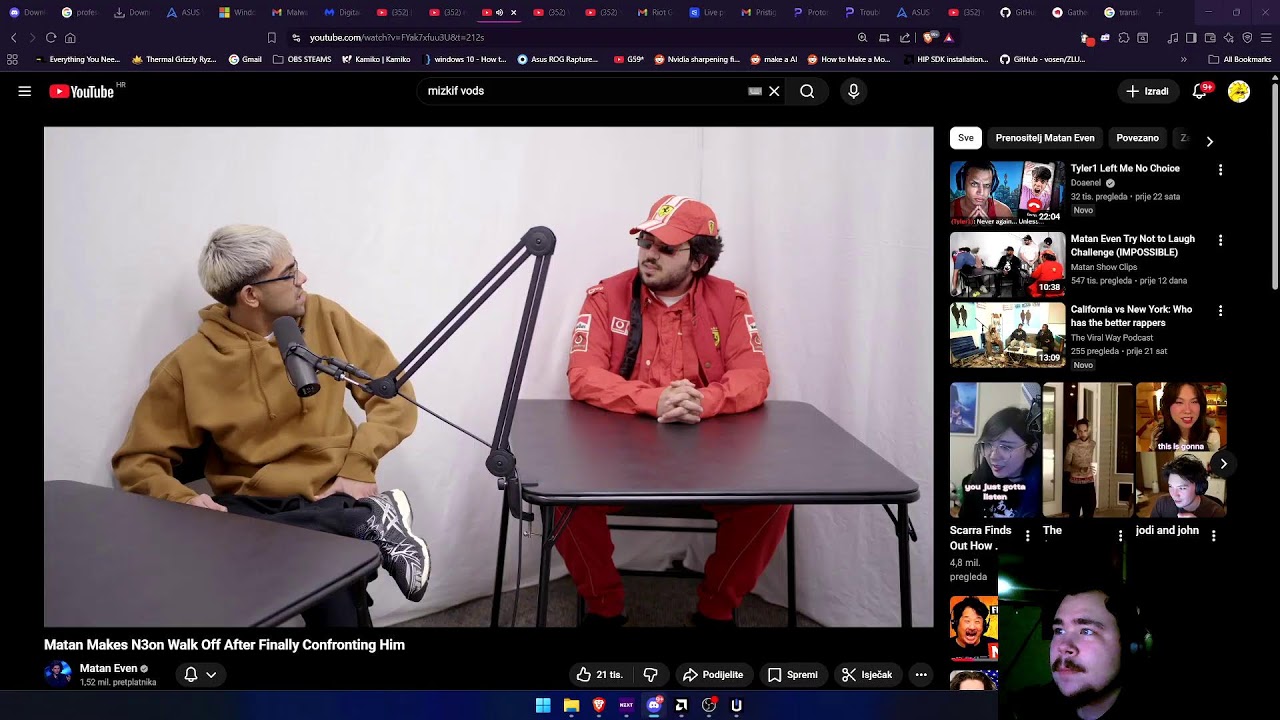Open the Matan Even channel avatar

click(x=58, y=674)
